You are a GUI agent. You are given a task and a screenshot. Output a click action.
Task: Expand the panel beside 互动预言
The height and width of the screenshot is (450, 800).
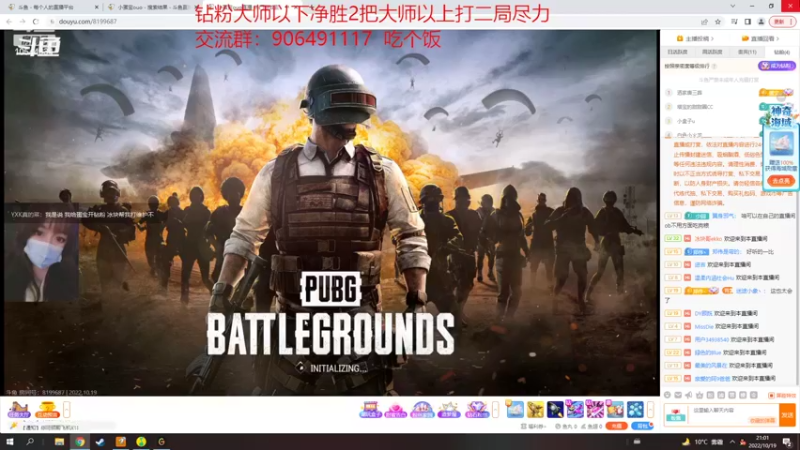coord(66,410)
